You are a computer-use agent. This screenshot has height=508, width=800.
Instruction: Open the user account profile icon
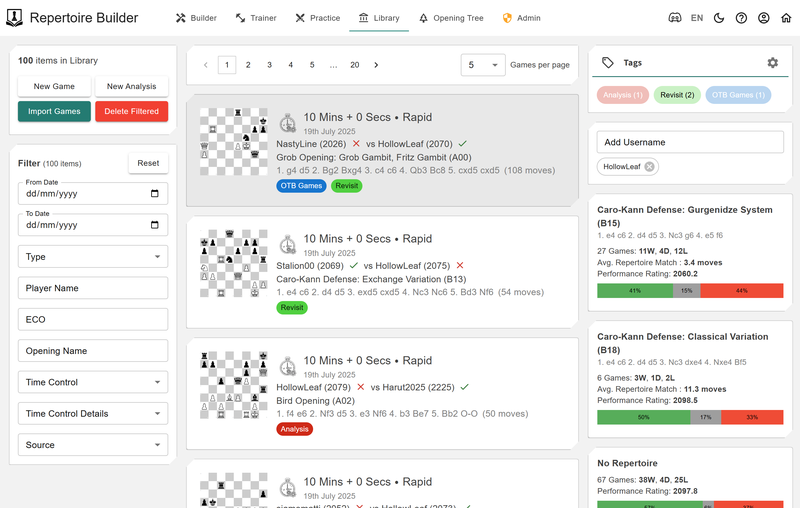tap(764, 18)
